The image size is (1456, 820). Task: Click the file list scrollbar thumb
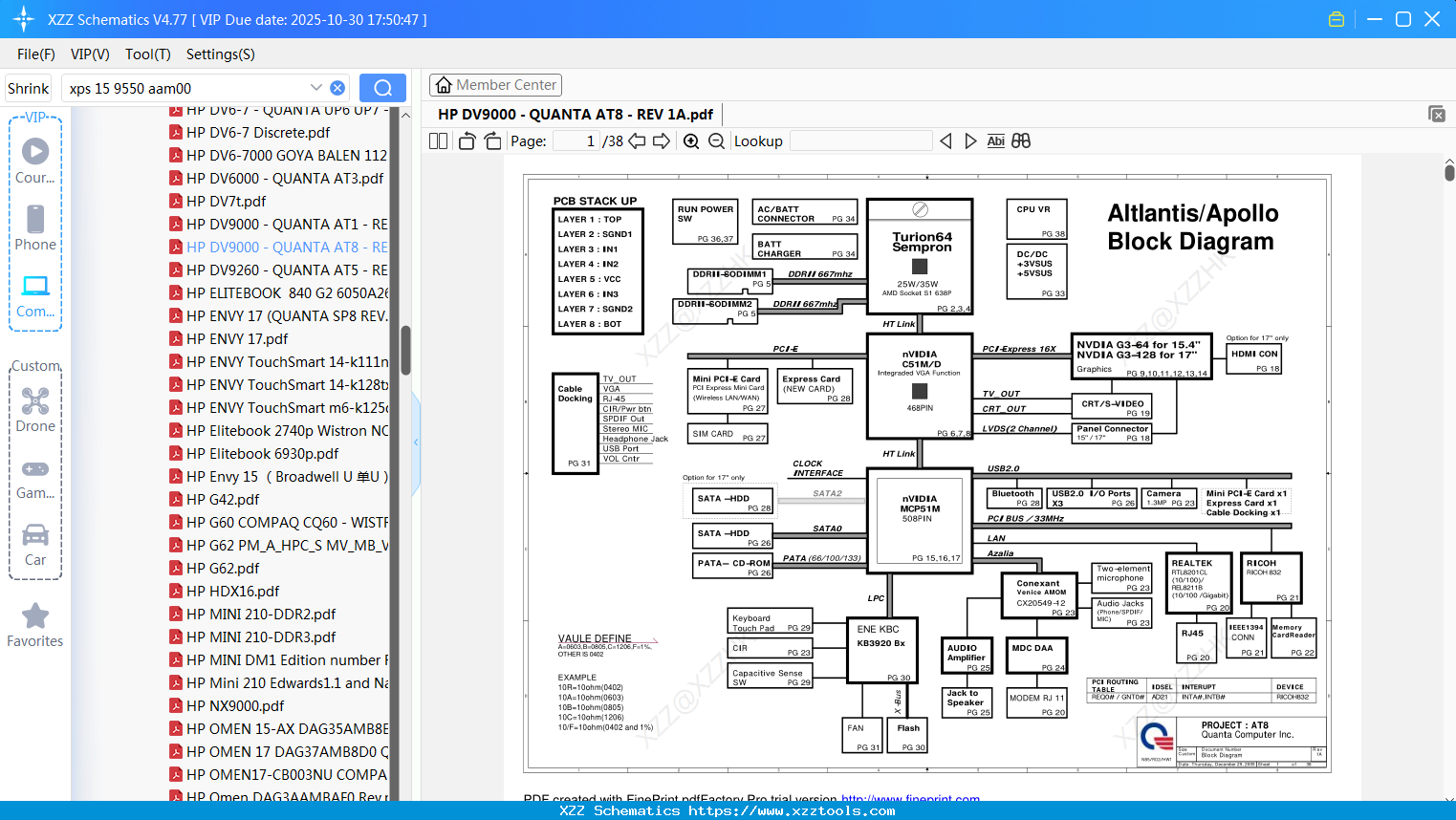pos(405,350)
